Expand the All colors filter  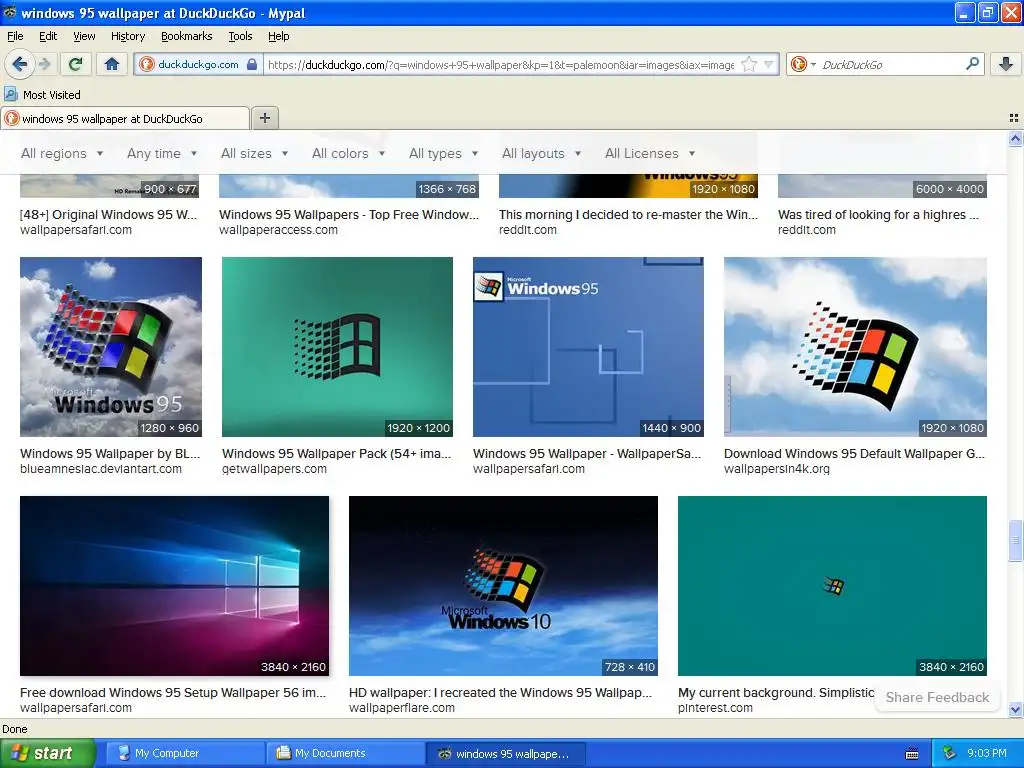348,153
